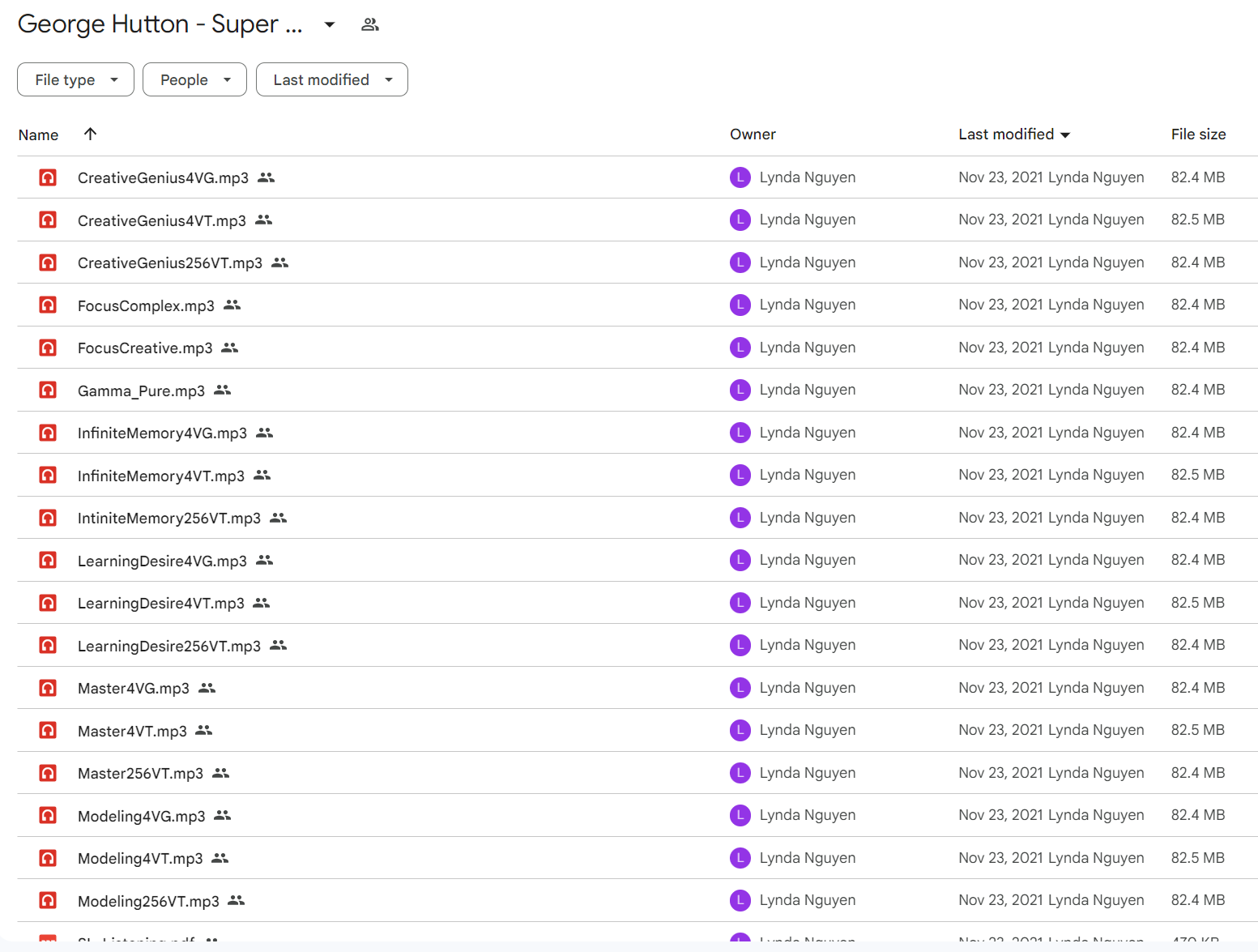
Task: Click 82.5 MB size in Master4VT.mp3 row
Action: tap(1197, 730)
